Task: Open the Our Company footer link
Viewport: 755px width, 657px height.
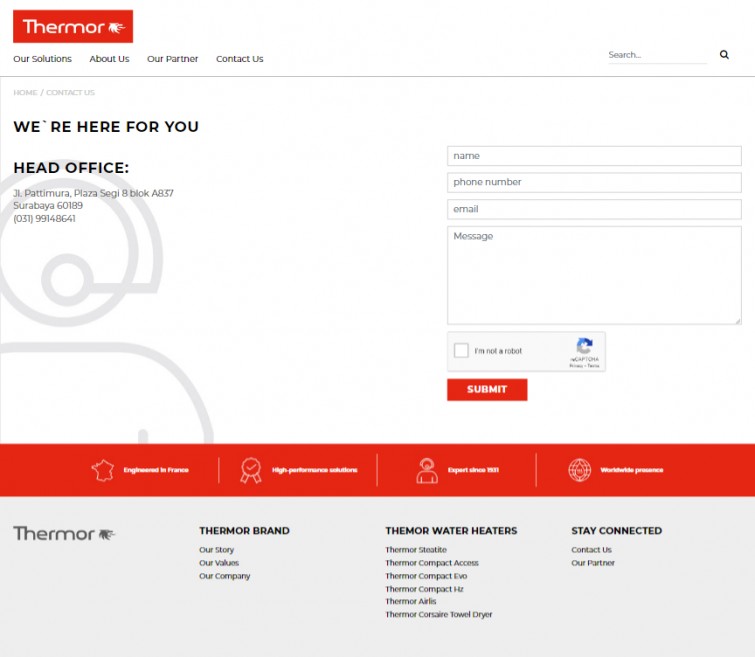Action: tap(224, 576)
